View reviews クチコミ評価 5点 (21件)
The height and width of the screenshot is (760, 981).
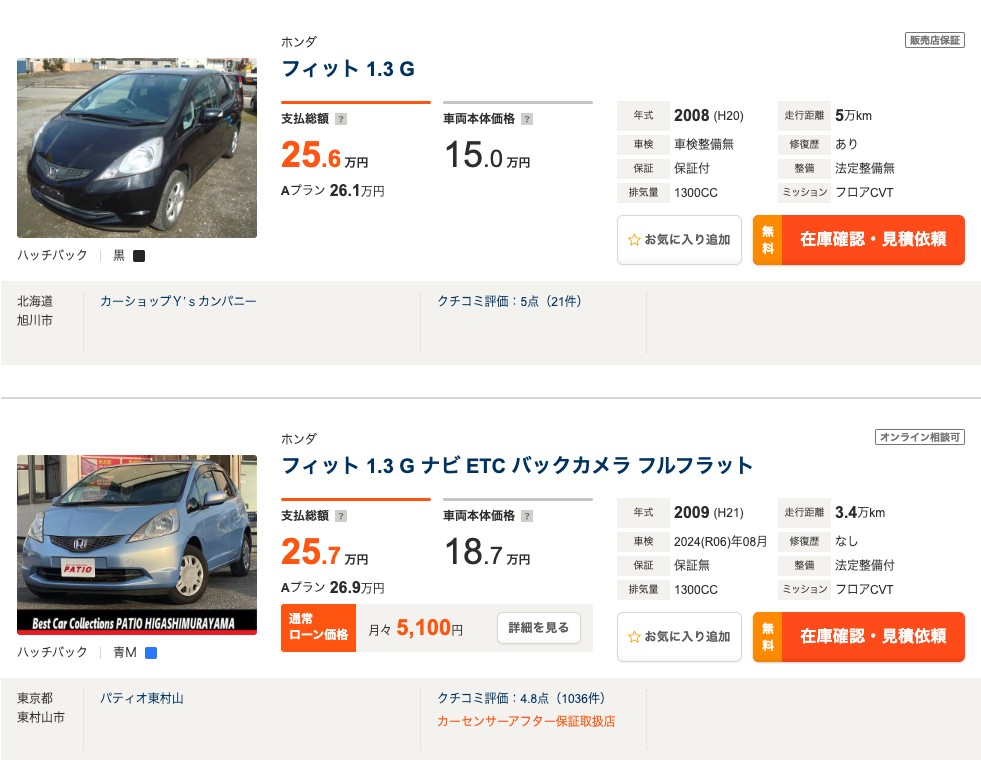tap(509, 301)
